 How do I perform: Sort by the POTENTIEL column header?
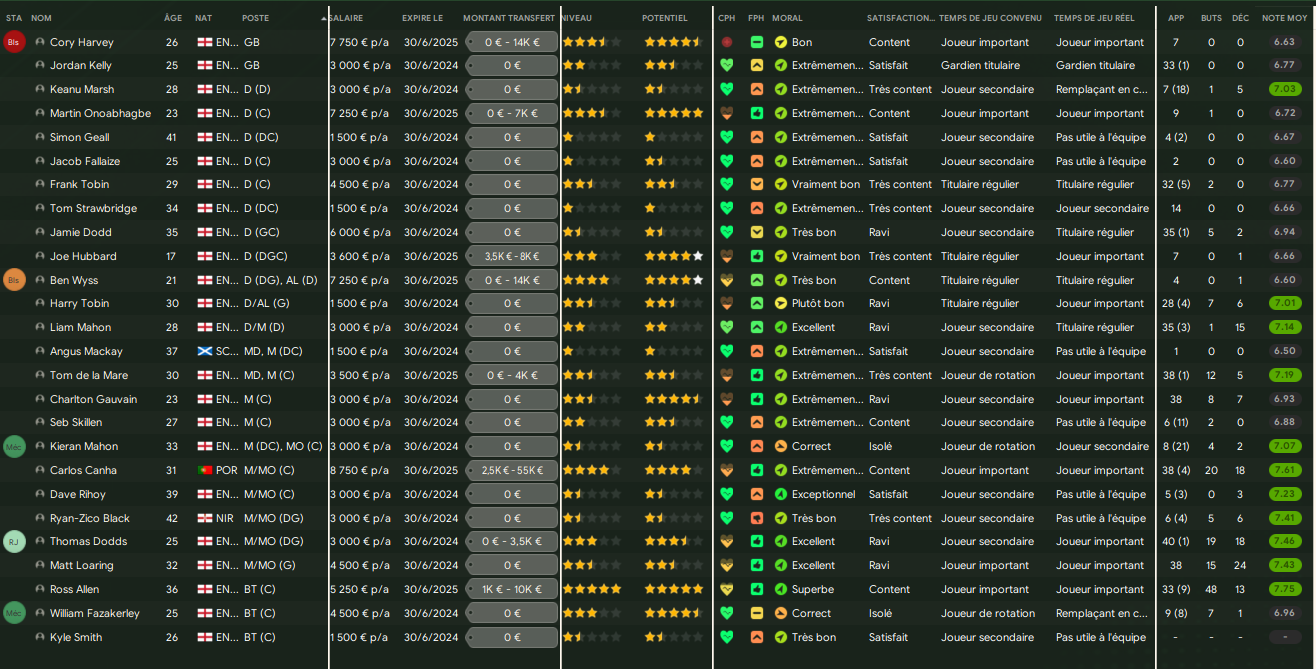(665, 18)
